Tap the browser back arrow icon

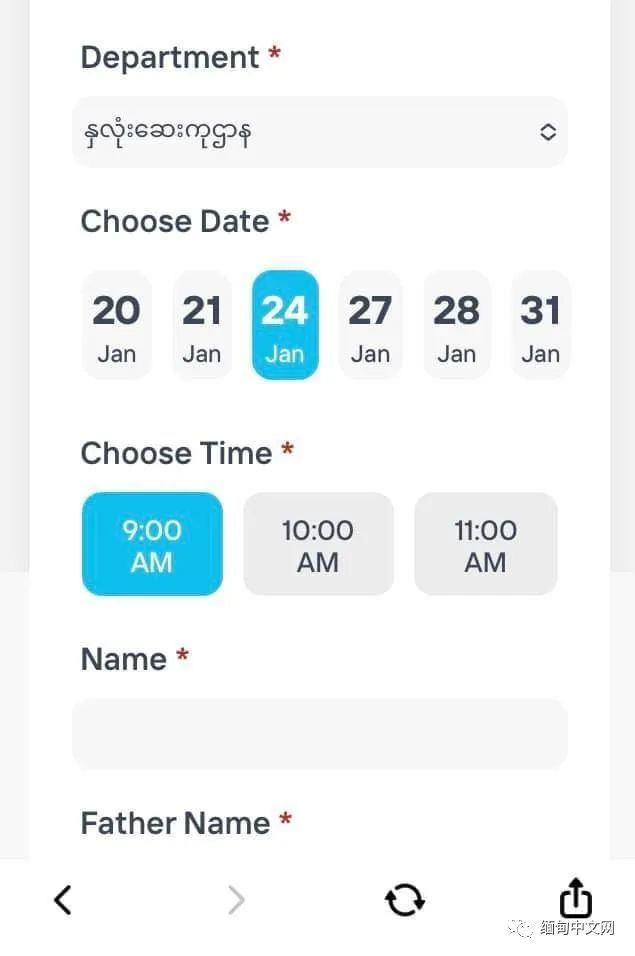click(63, 899)
